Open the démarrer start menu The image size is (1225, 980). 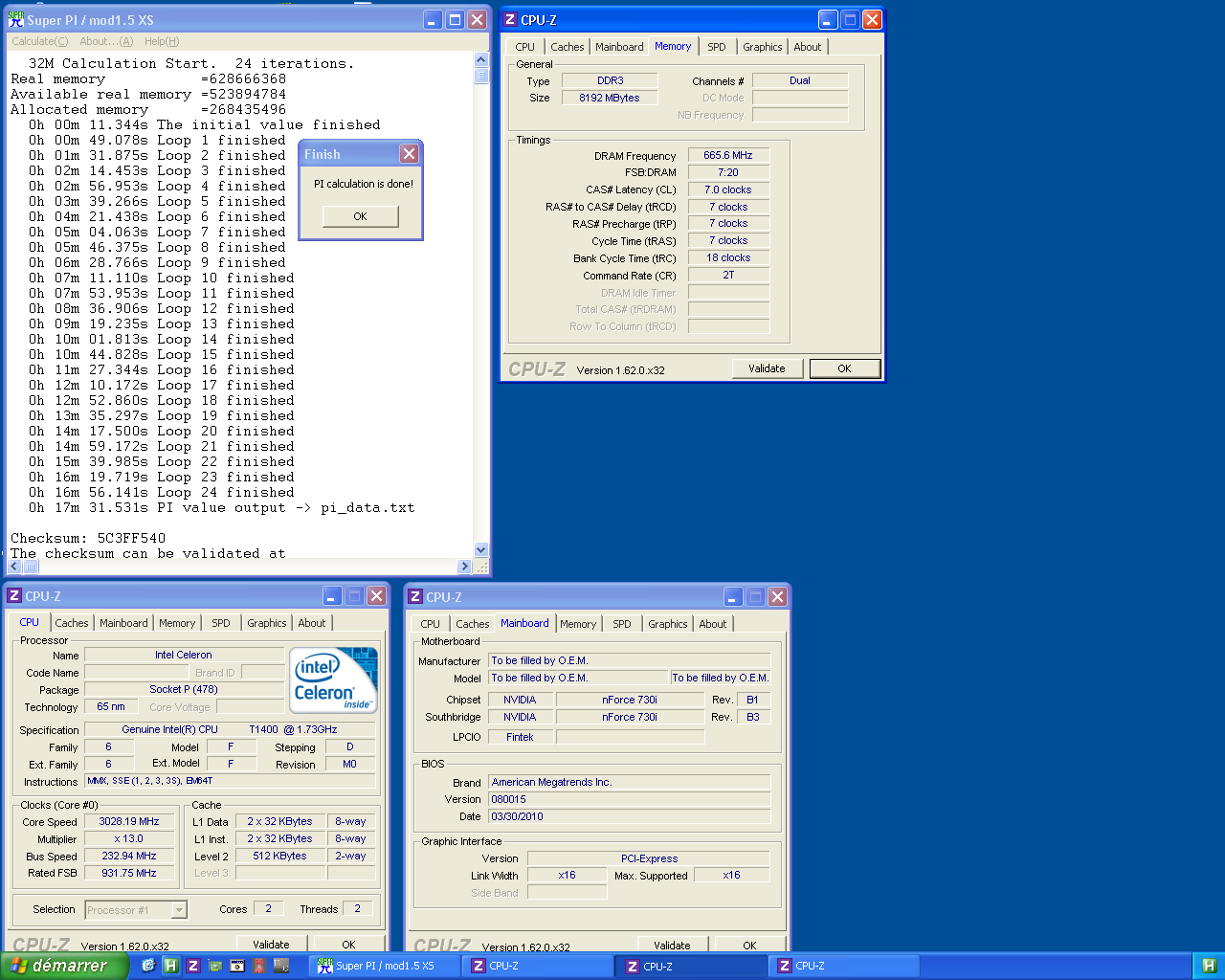[63, 966]
